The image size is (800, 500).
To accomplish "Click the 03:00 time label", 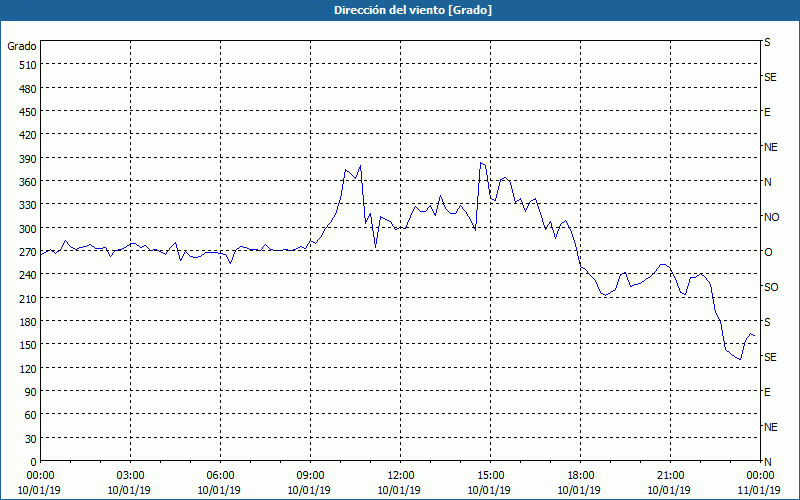I will (130, 476).
